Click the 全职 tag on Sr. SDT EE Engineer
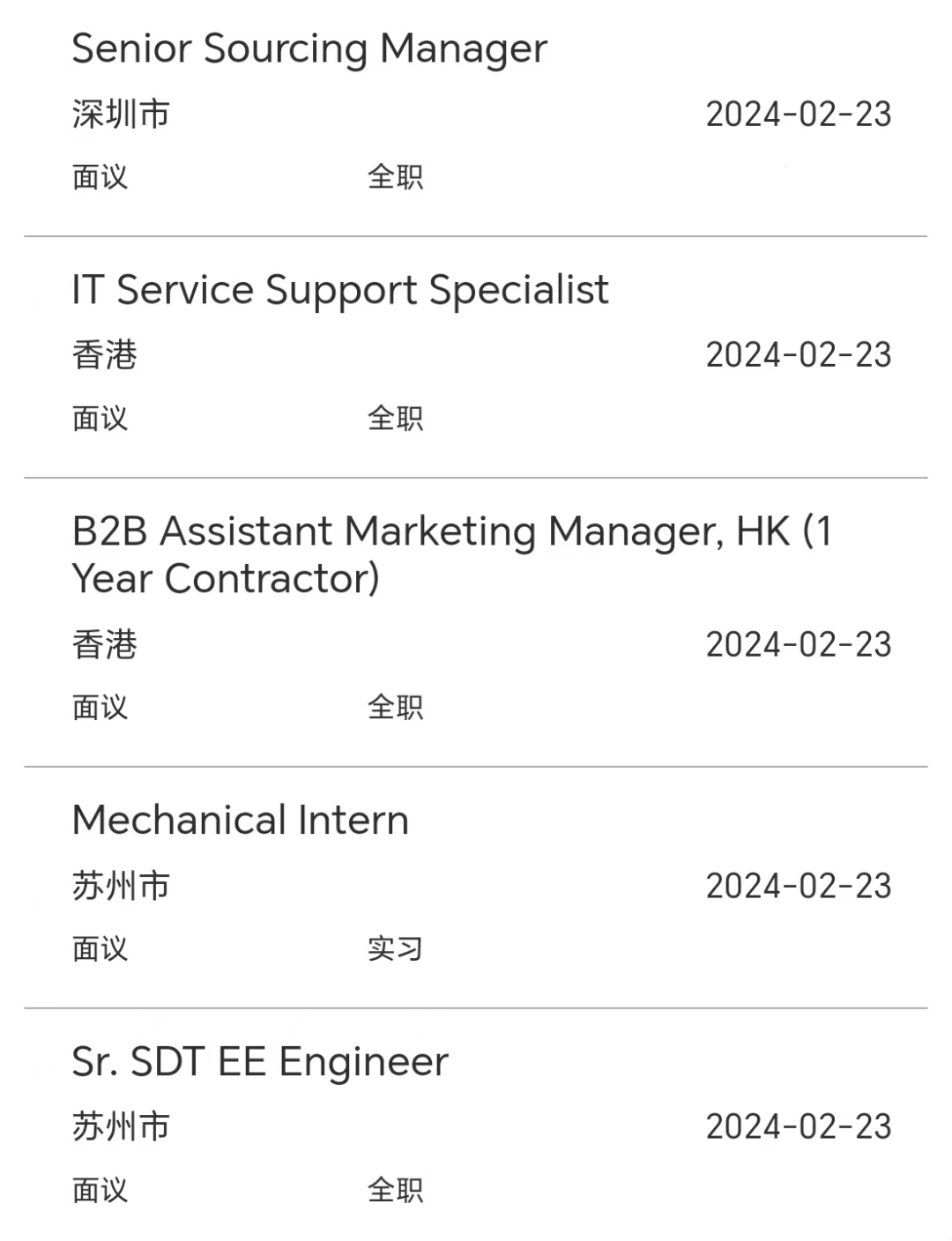952x1241 pixels. (395, 1190)
